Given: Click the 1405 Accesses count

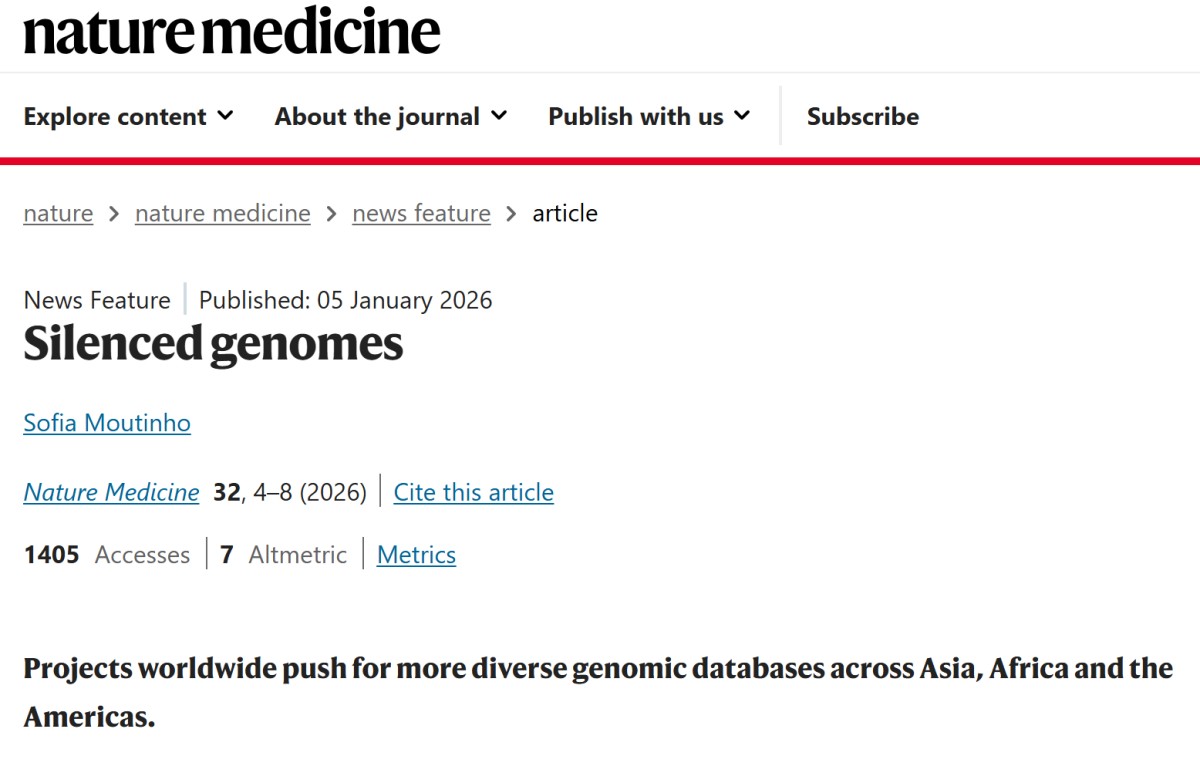Looking at the screenshot, I should (x=106, y=554).
